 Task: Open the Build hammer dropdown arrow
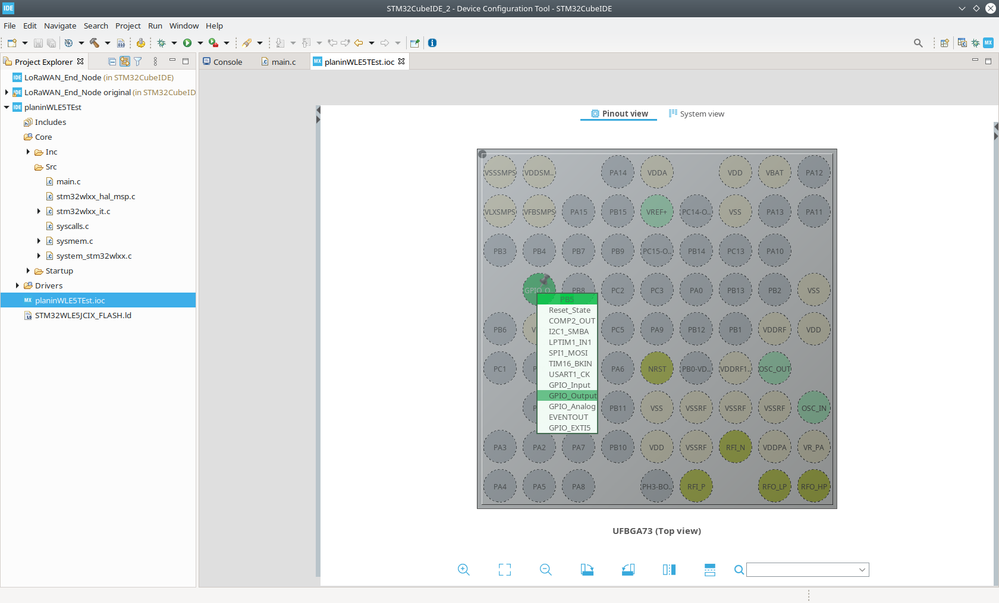point(107,43)
